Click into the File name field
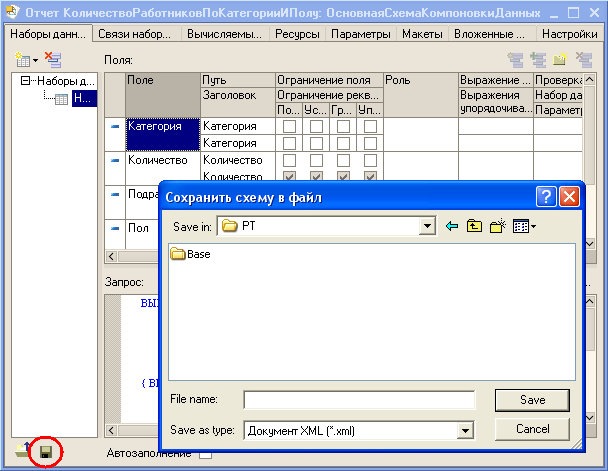The width and height of the screenshot is (608, 471). 359,400
